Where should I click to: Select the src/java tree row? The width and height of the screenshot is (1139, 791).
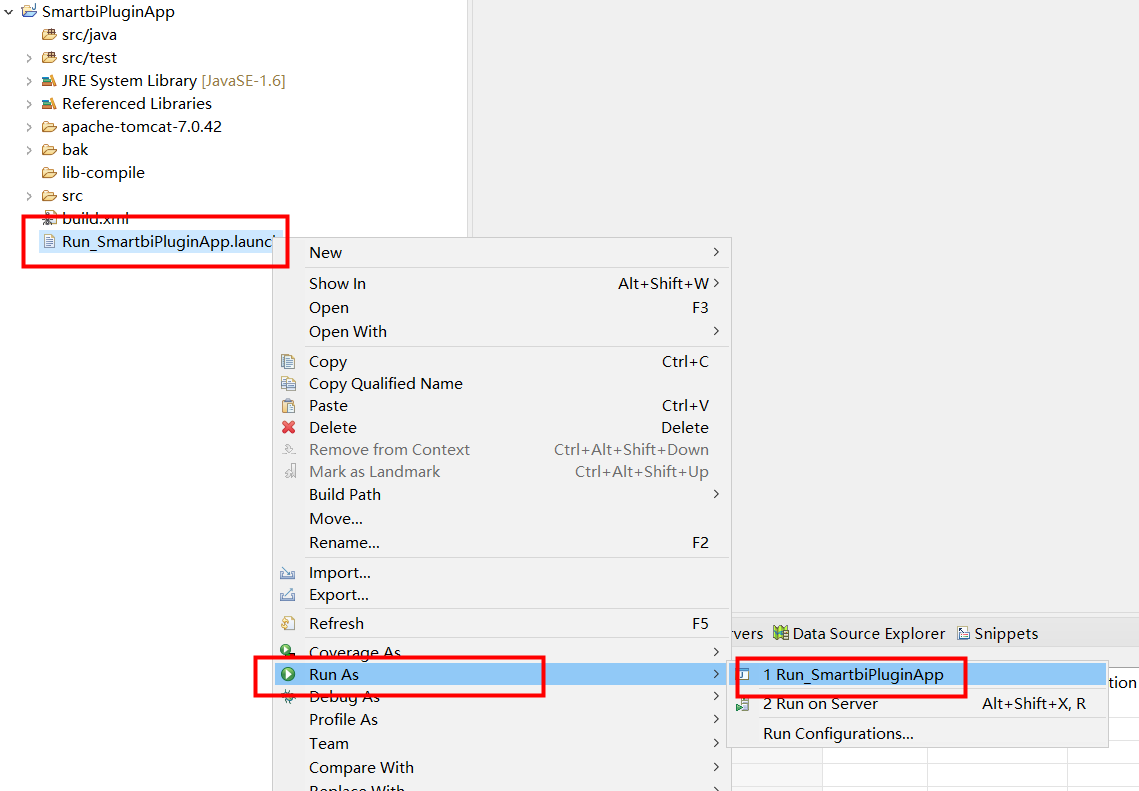[x=79, y=34]
